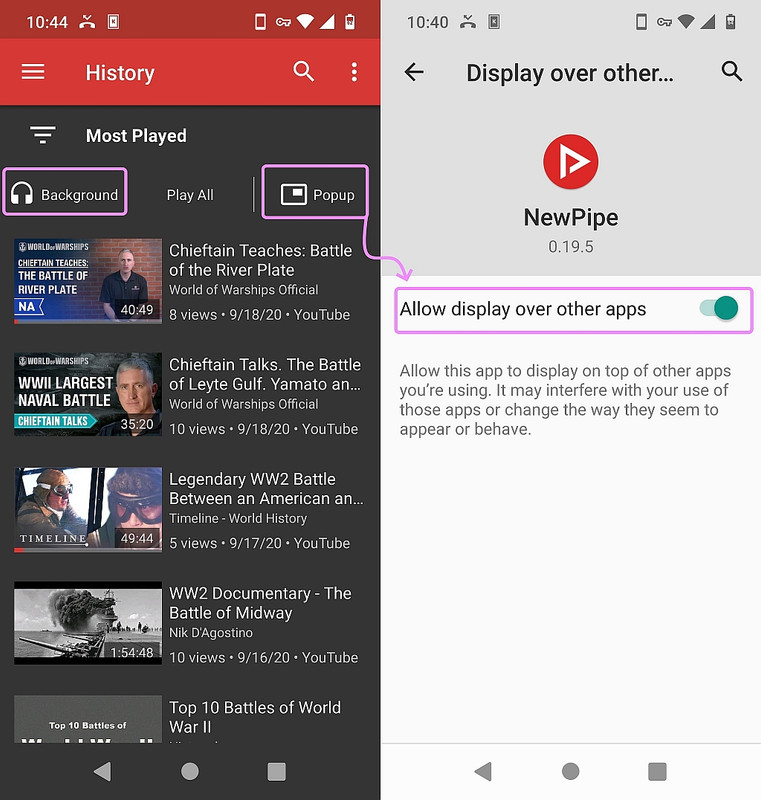Image resolution: width=761 pixels, height=800 pixels.
Task: Select title 'Chieftain Teaches: Battle of the River Plate'
Action: pos(261,260)
